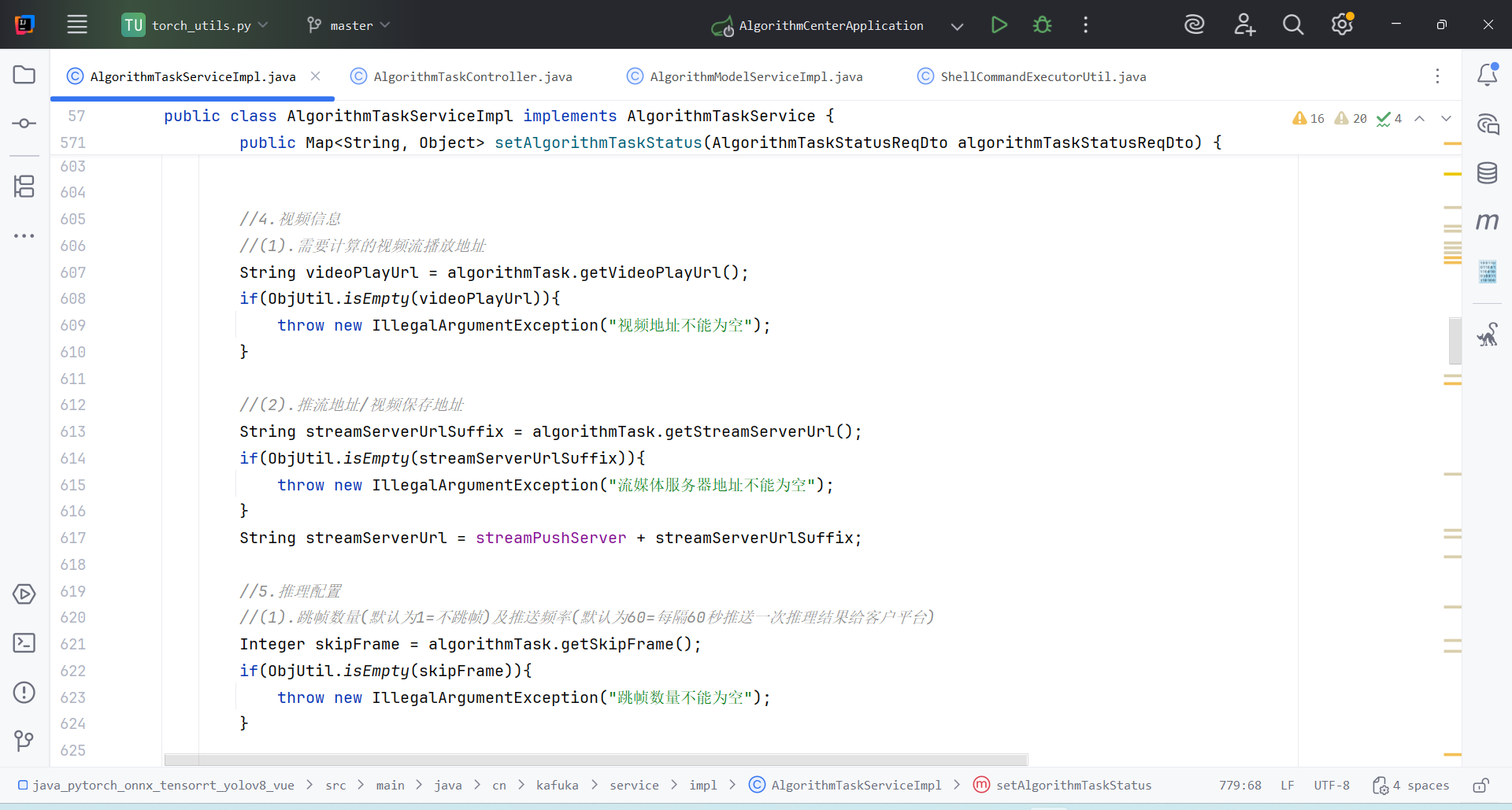The width and height of the screenshot is (1512, 810).
Task: Click the streamPushServer field reference
Action: (550, 538)
